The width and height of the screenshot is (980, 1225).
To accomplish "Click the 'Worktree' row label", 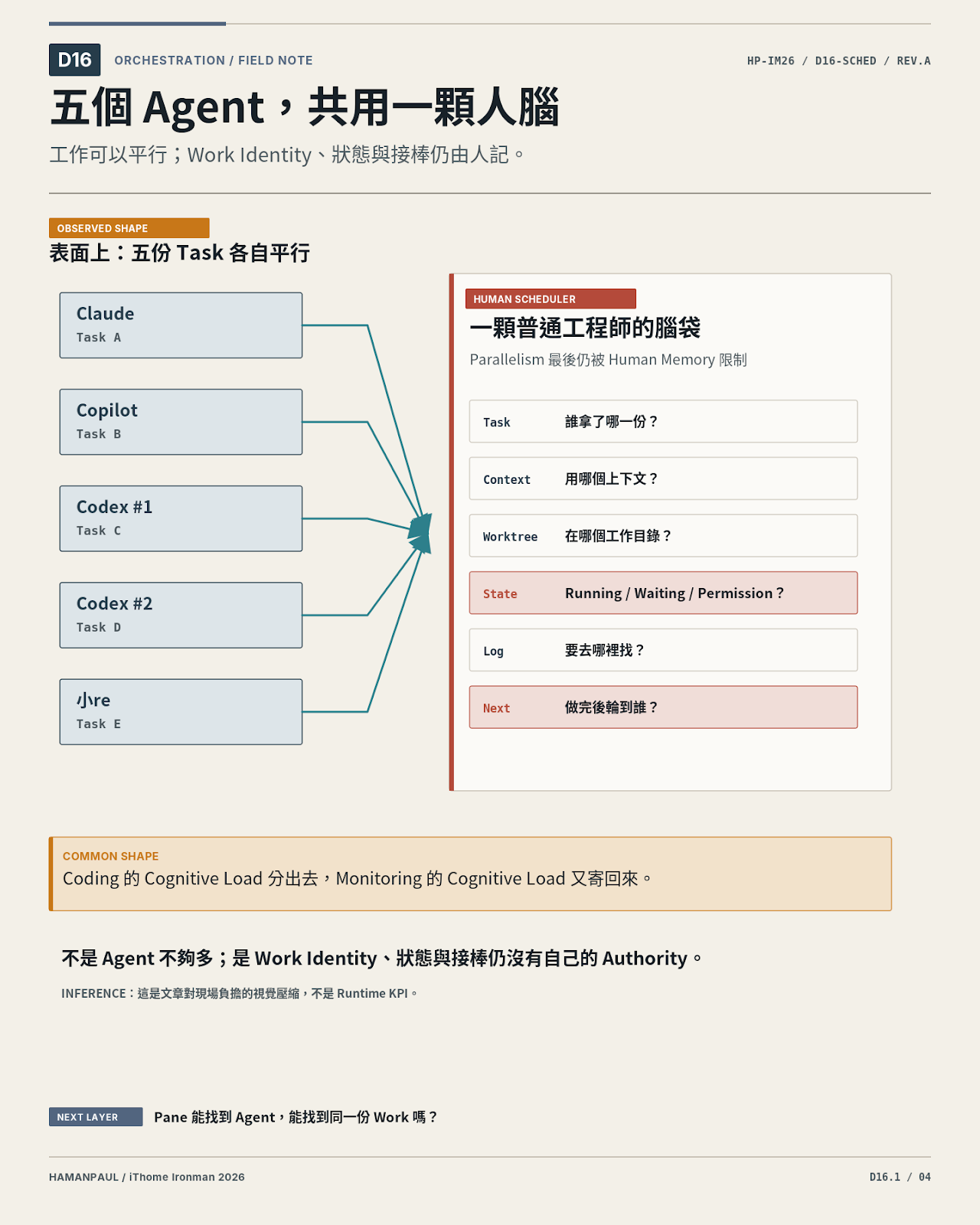I will coord(510,537).
